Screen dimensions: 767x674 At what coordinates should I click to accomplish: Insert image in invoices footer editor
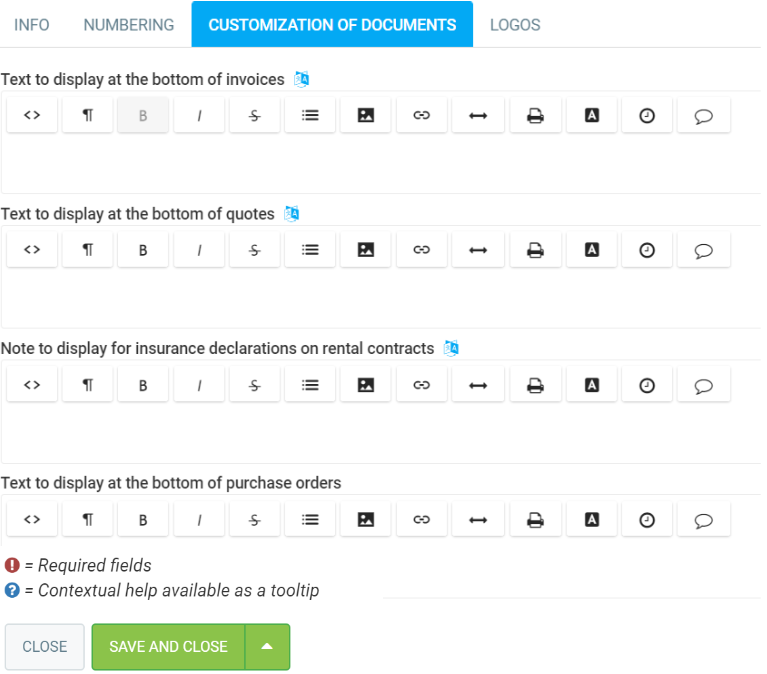[366, 116]
